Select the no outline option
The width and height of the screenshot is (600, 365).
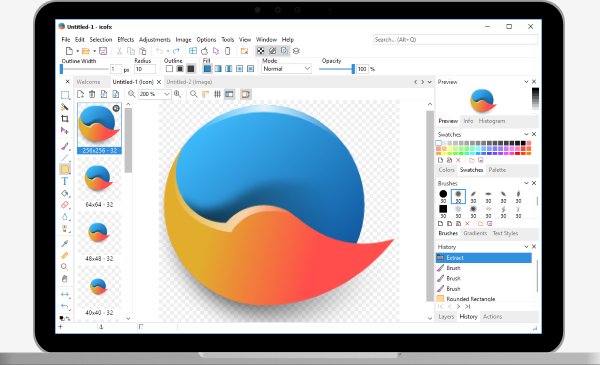coord(169,69)
